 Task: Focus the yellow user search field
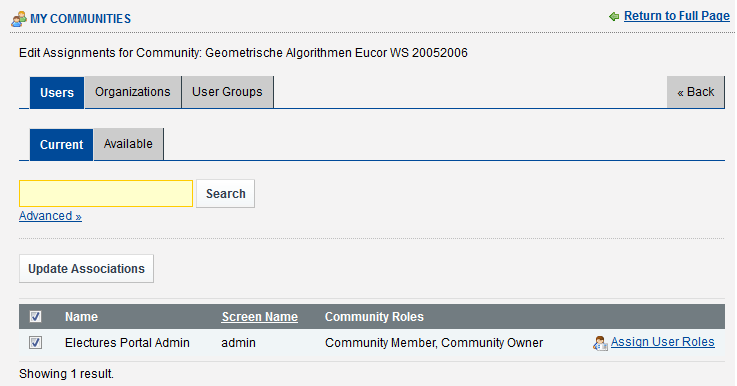pos(106,194)
